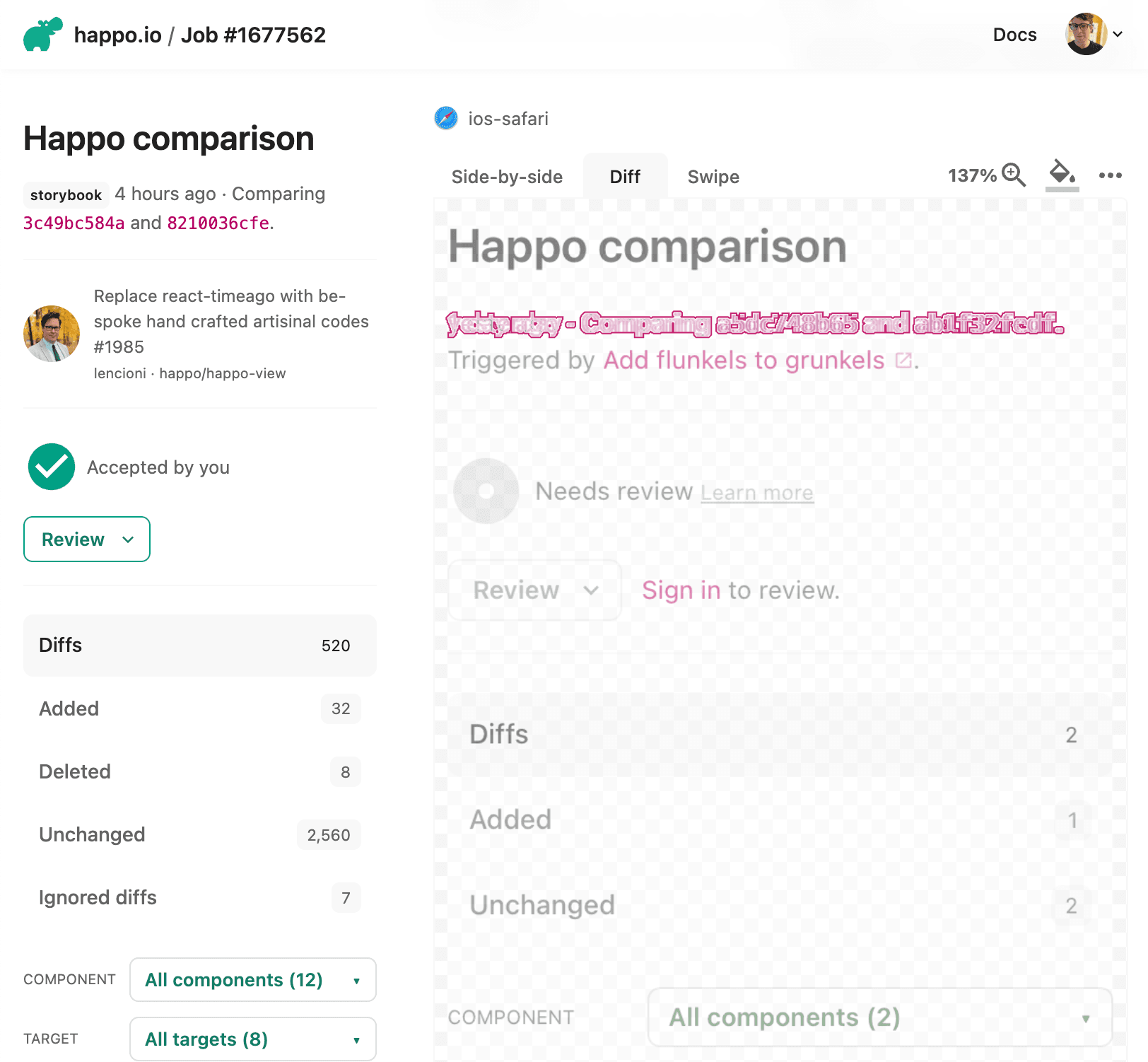This screenshot has width=1148, height=1062.
Task: Click the green Accepted checkmark icon
Action: coord(50,467)
